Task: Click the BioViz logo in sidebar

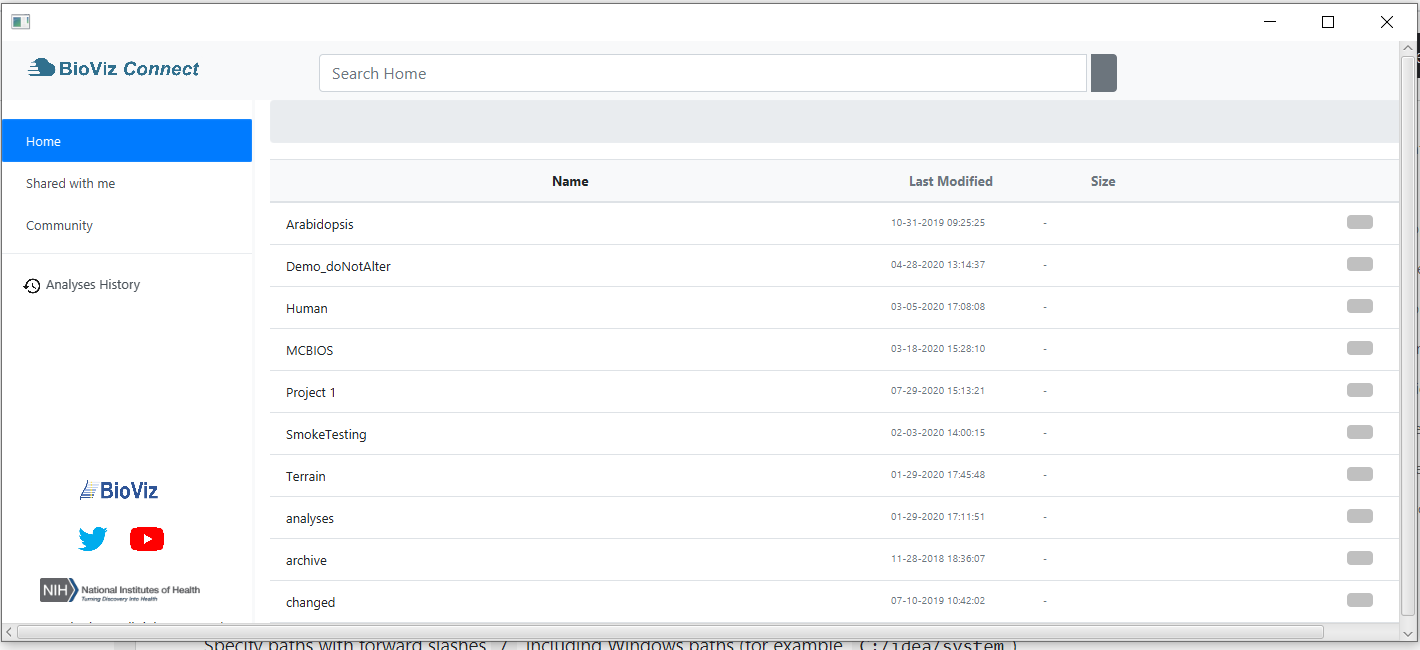Action: click(x=119, y=490)
